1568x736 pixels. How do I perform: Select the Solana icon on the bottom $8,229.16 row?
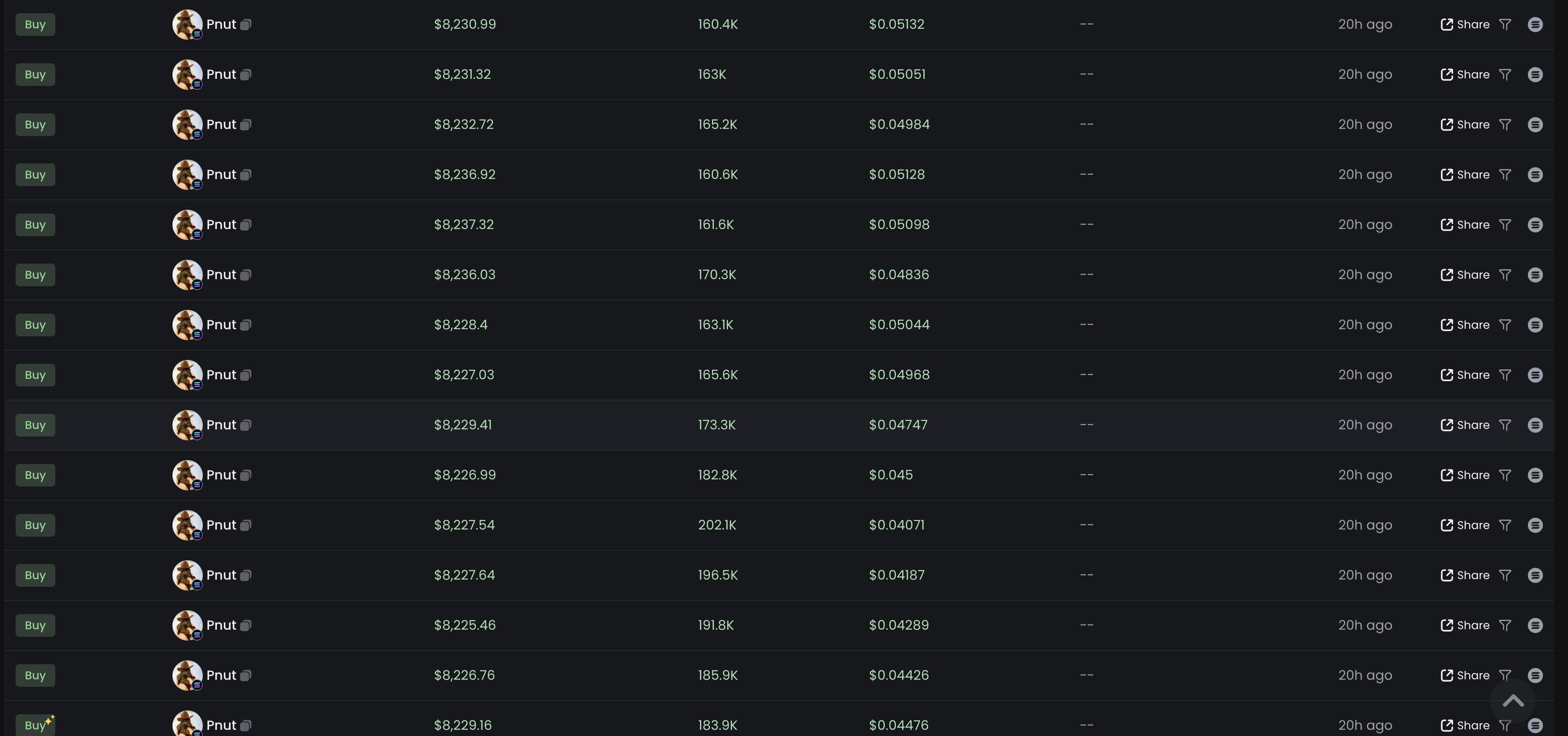1535,725
